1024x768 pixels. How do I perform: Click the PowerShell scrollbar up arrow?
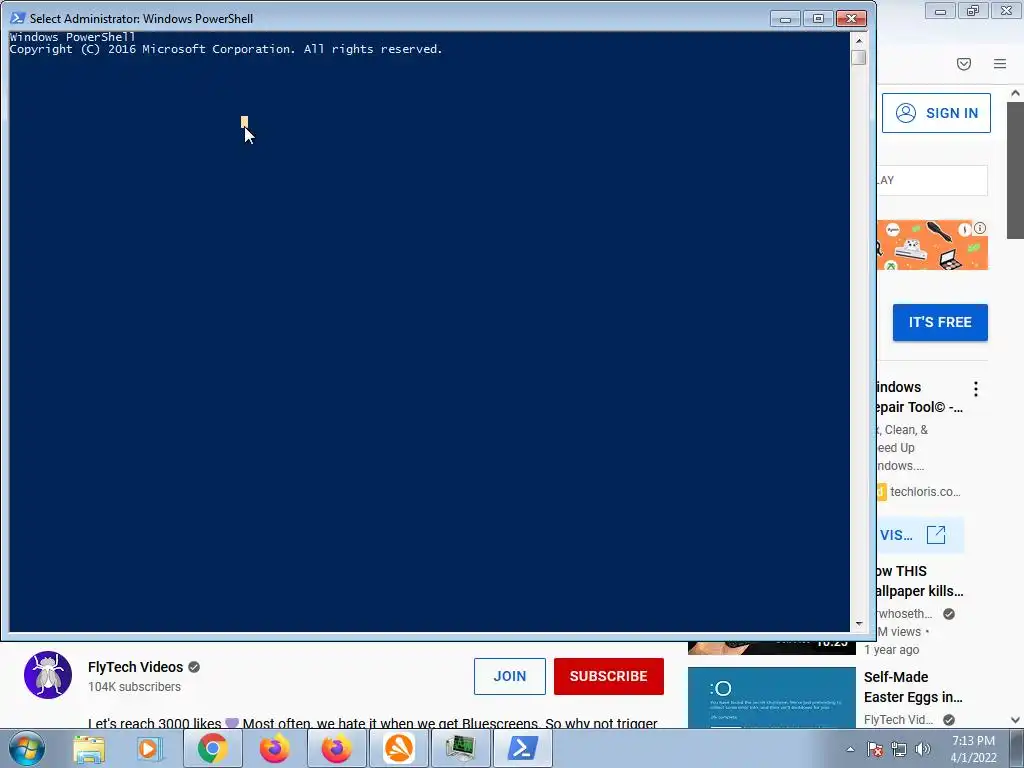click(859, 40)
